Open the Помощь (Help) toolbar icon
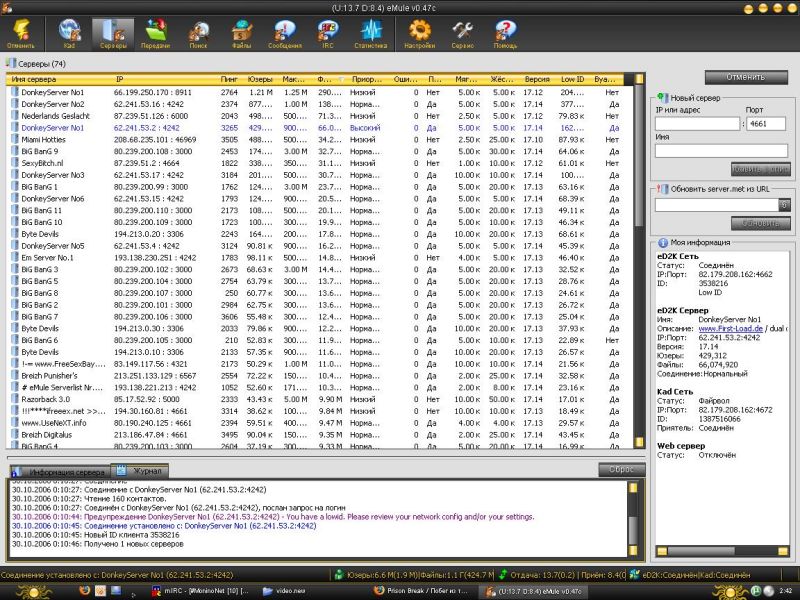 pos(505,34)
